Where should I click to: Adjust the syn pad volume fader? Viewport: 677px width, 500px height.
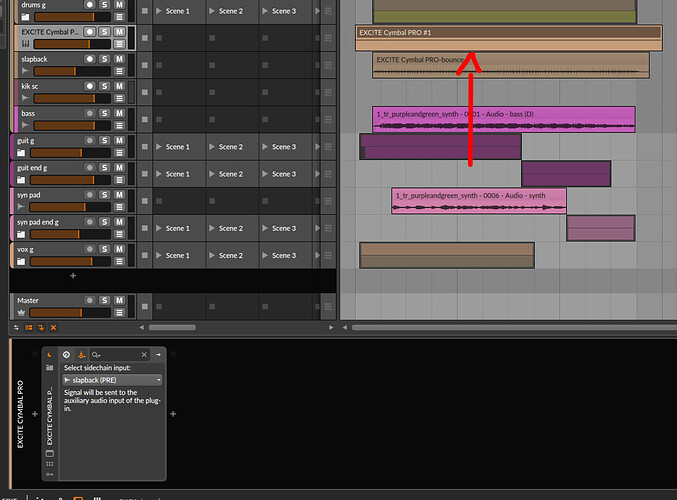click(70, 207)
